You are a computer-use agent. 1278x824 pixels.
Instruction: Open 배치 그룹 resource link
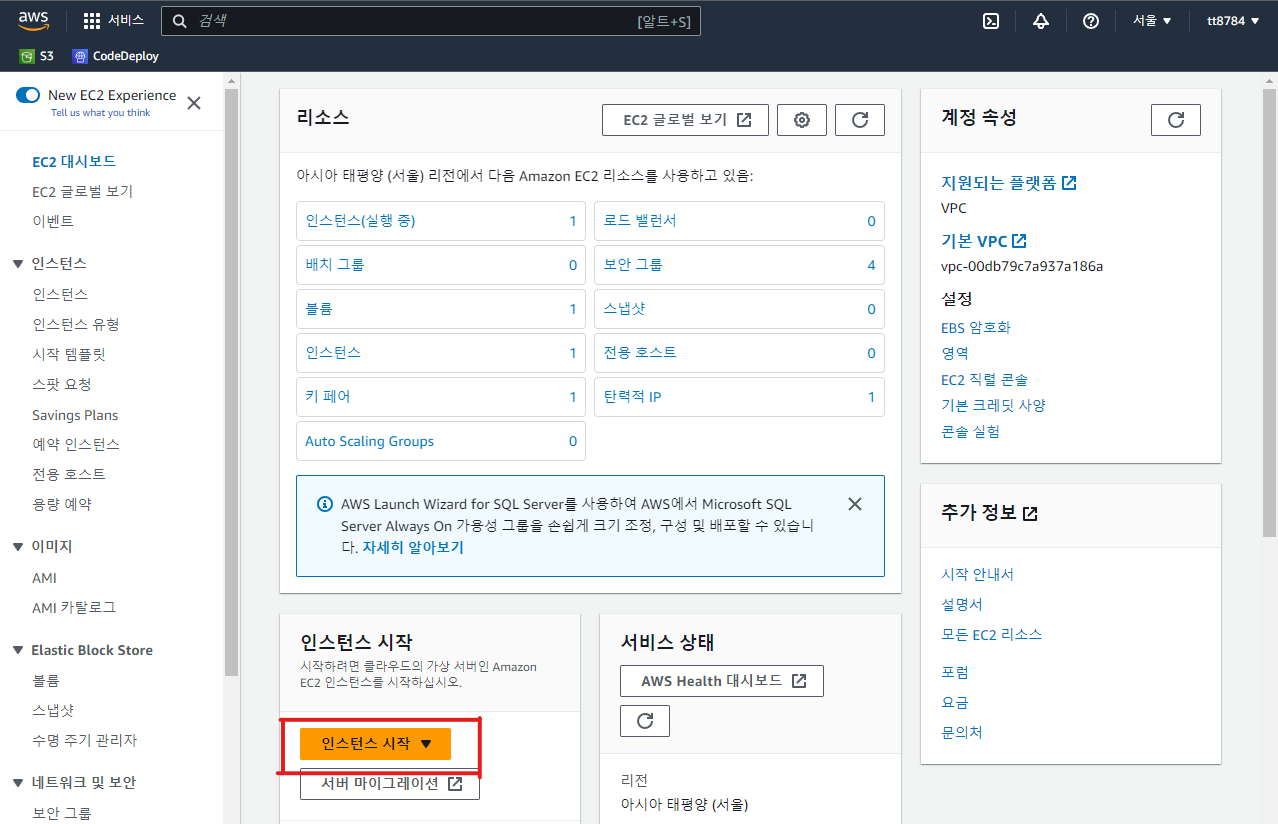pos(335,265)
